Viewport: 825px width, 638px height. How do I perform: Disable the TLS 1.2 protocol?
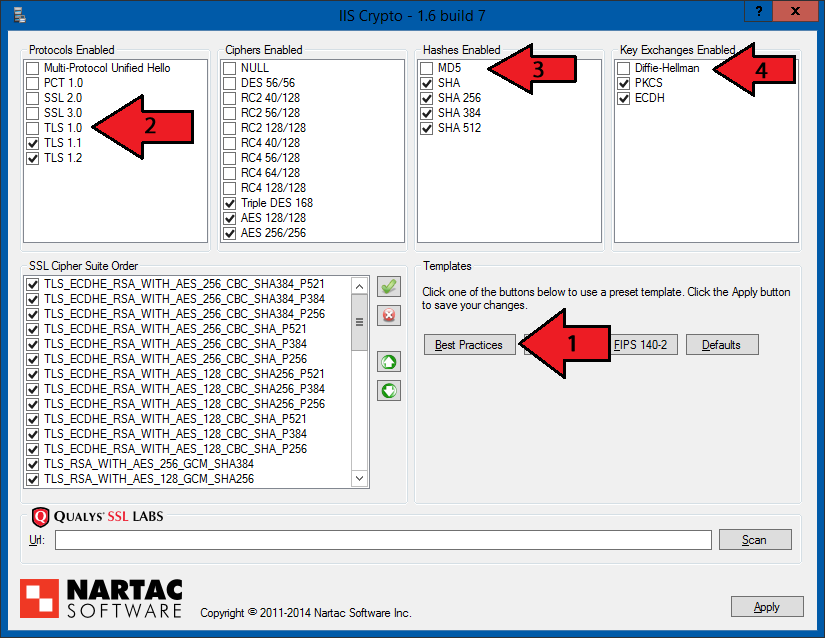tap(33, 158)
